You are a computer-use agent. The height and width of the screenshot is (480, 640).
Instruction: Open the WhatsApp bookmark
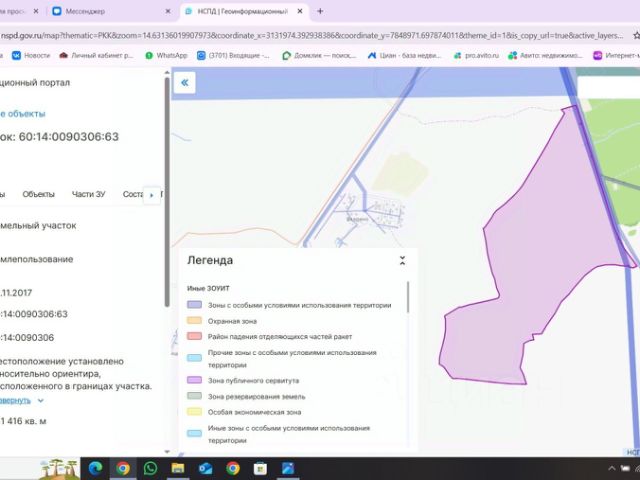pos(166,56)
